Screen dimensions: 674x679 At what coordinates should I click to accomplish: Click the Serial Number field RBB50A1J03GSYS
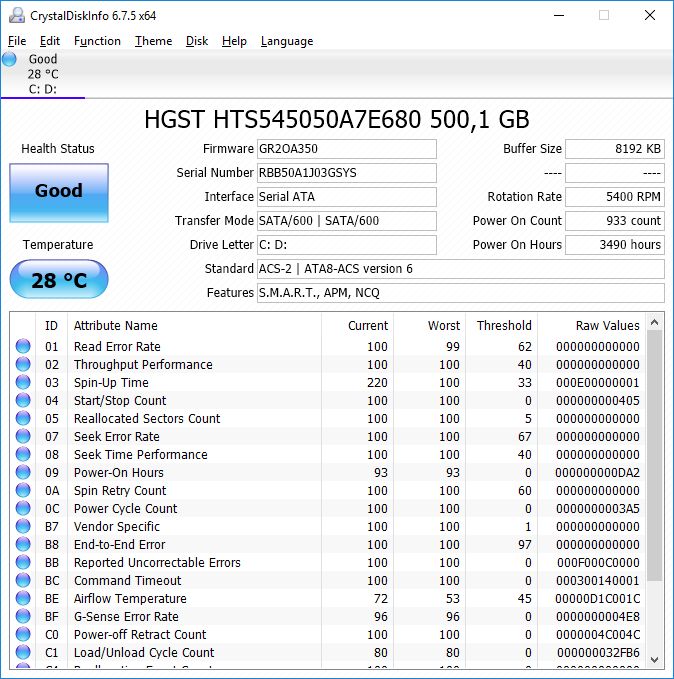pos(347,173)
